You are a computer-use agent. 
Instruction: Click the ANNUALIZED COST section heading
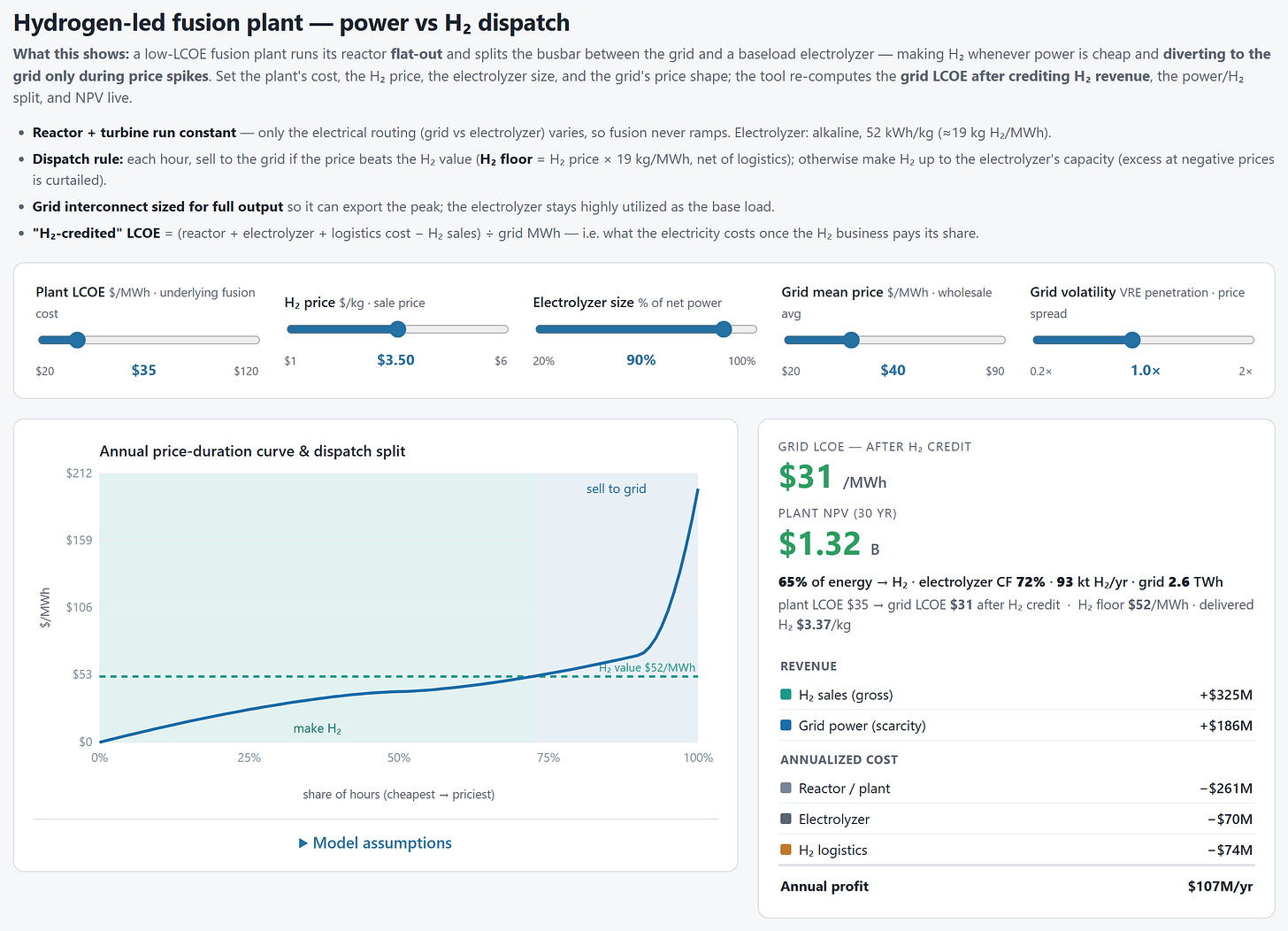tap(839, 759)
